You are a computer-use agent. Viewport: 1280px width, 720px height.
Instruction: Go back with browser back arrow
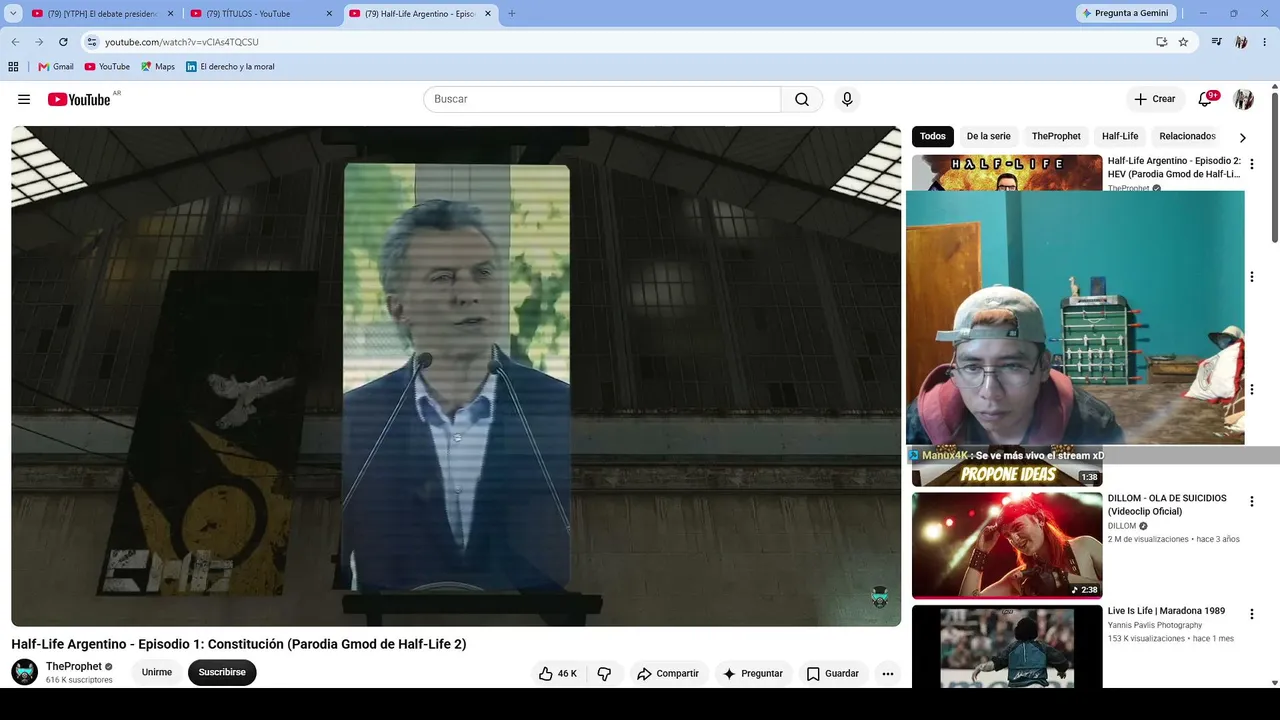click(15, 42)
